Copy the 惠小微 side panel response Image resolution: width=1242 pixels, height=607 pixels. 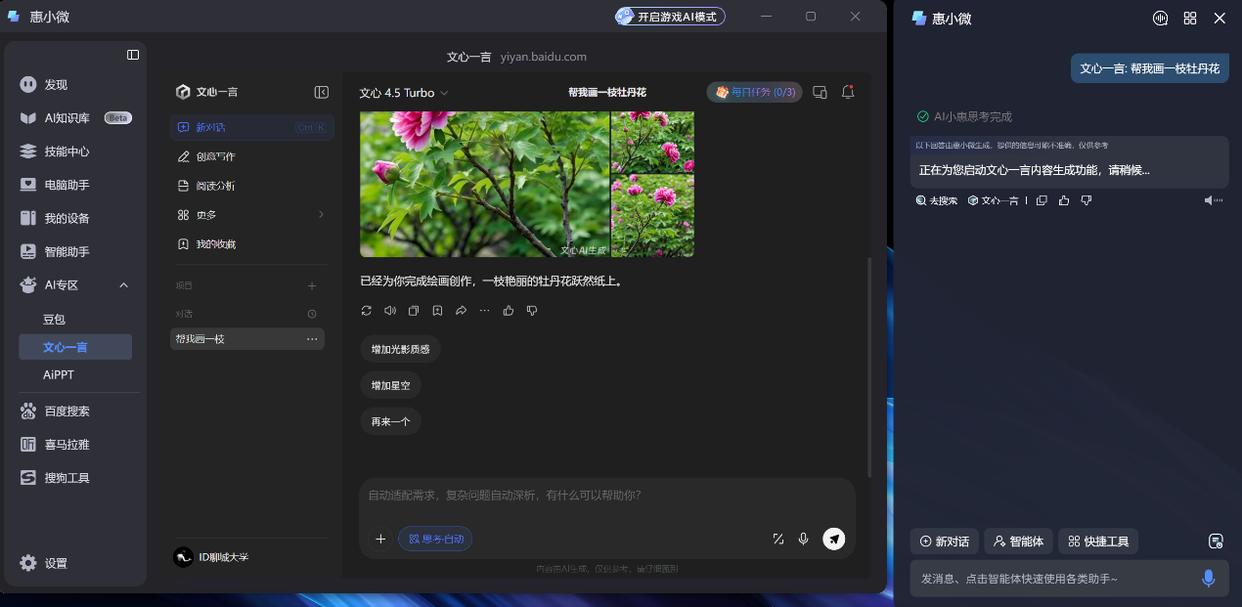coord(1042,200)
